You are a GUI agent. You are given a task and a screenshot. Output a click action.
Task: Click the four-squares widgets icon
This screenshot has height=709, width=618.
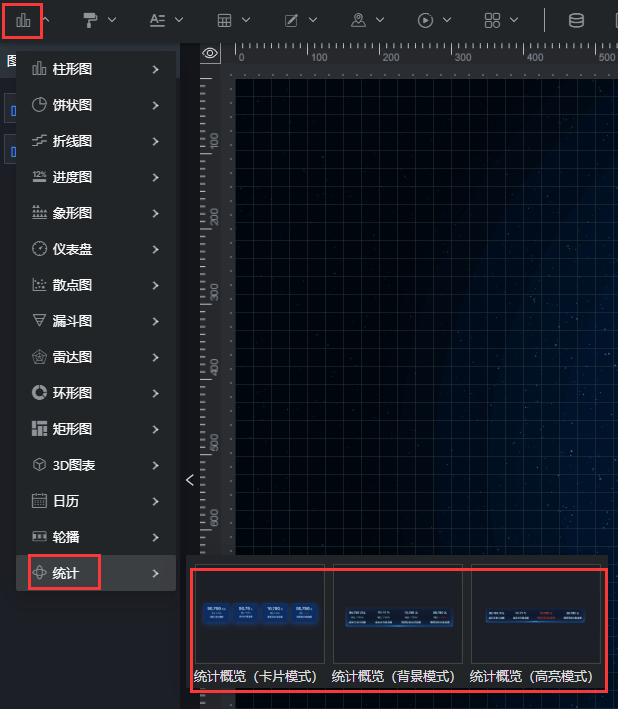pos(492,20)
